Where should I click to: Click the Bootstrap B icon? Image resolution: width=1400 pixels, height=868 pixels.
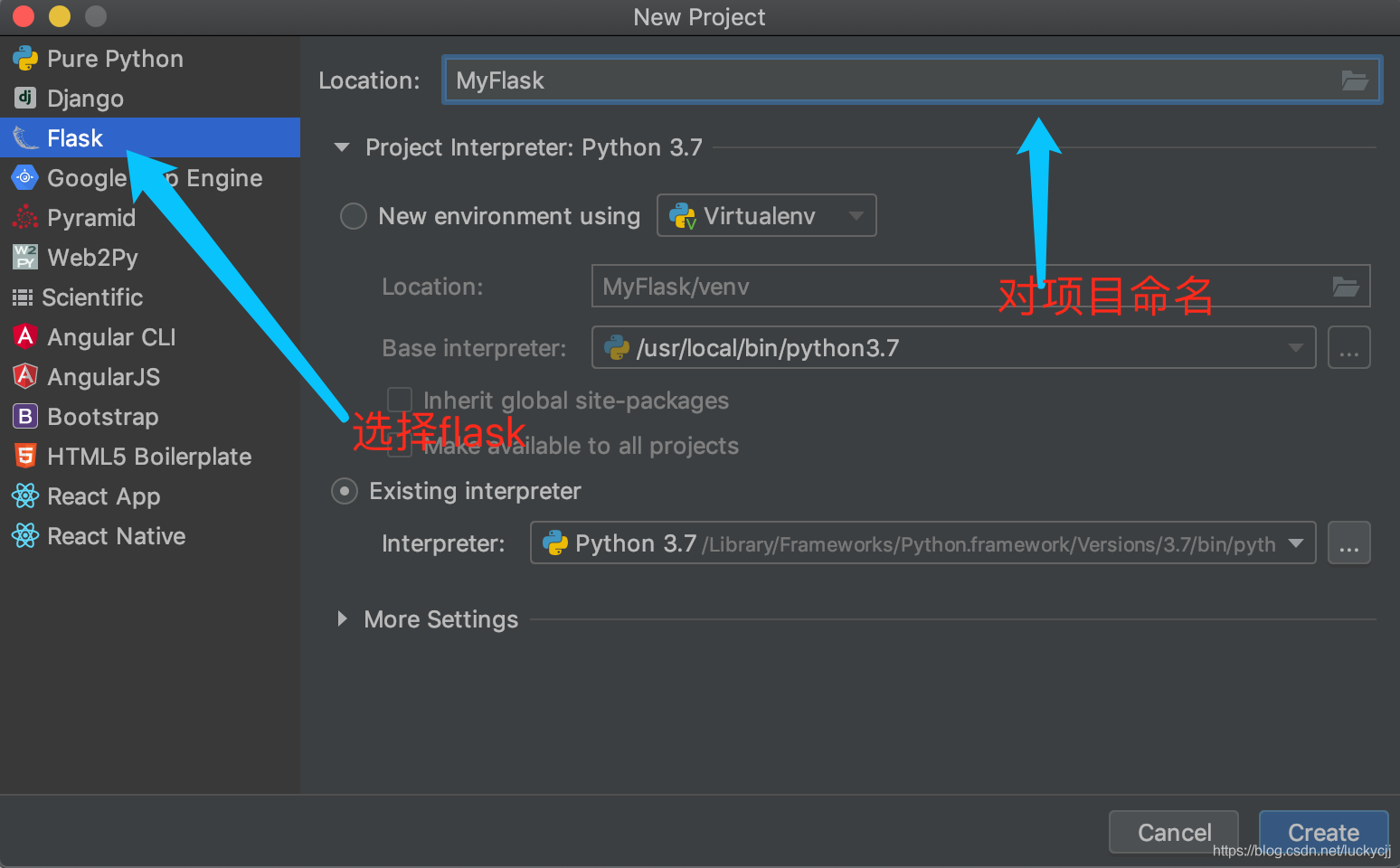point(25,416)
